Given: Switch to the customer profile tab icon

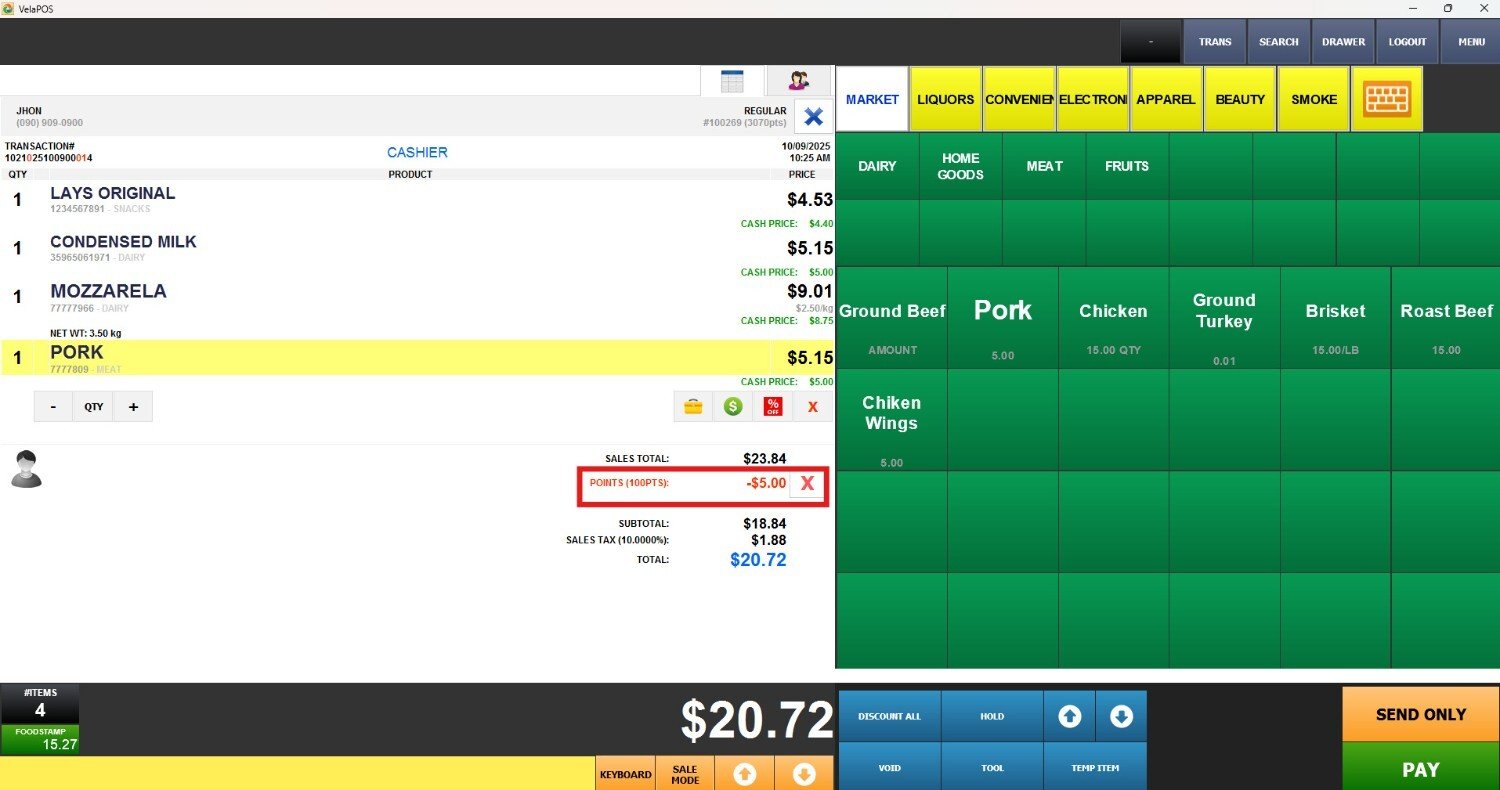Looking at the screenshot, I should click(x=798, y=81).
